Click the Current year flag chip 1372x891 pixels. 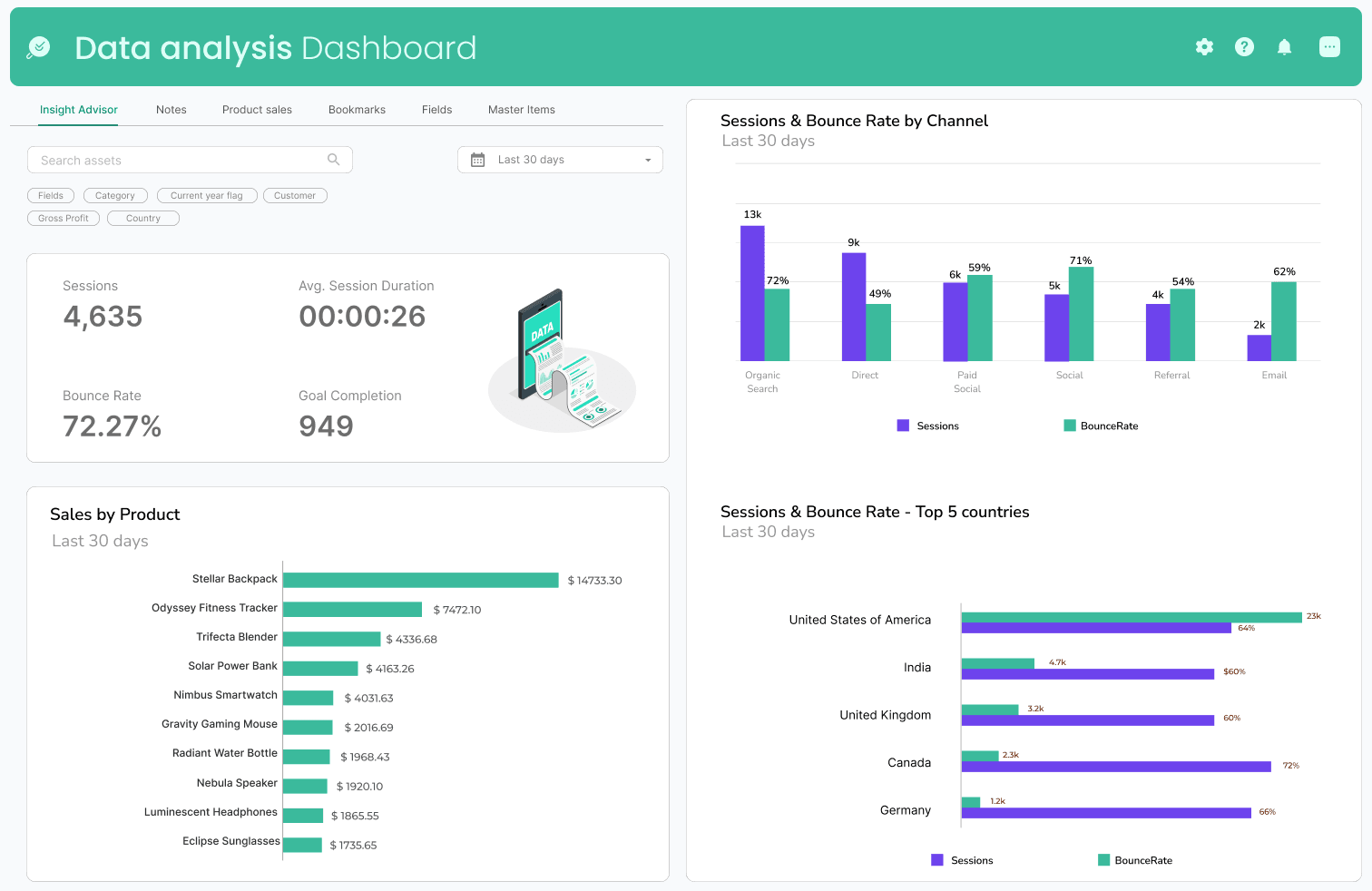207,195
